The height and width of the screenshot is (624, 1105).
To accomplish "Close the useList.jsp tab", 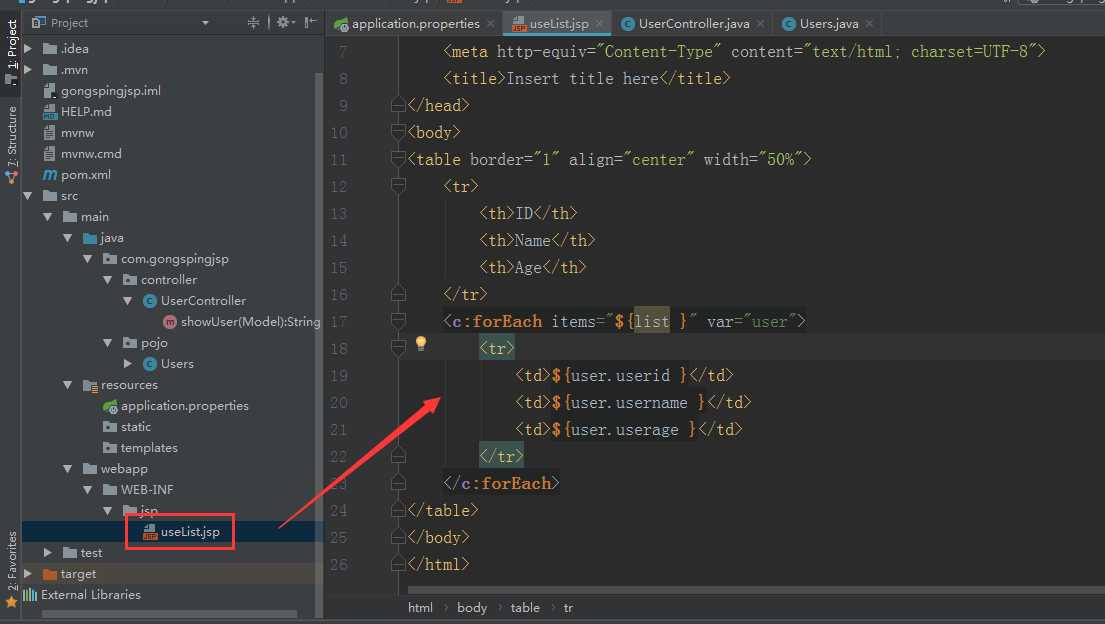I will pyautogui.click(x=600, y=24).
